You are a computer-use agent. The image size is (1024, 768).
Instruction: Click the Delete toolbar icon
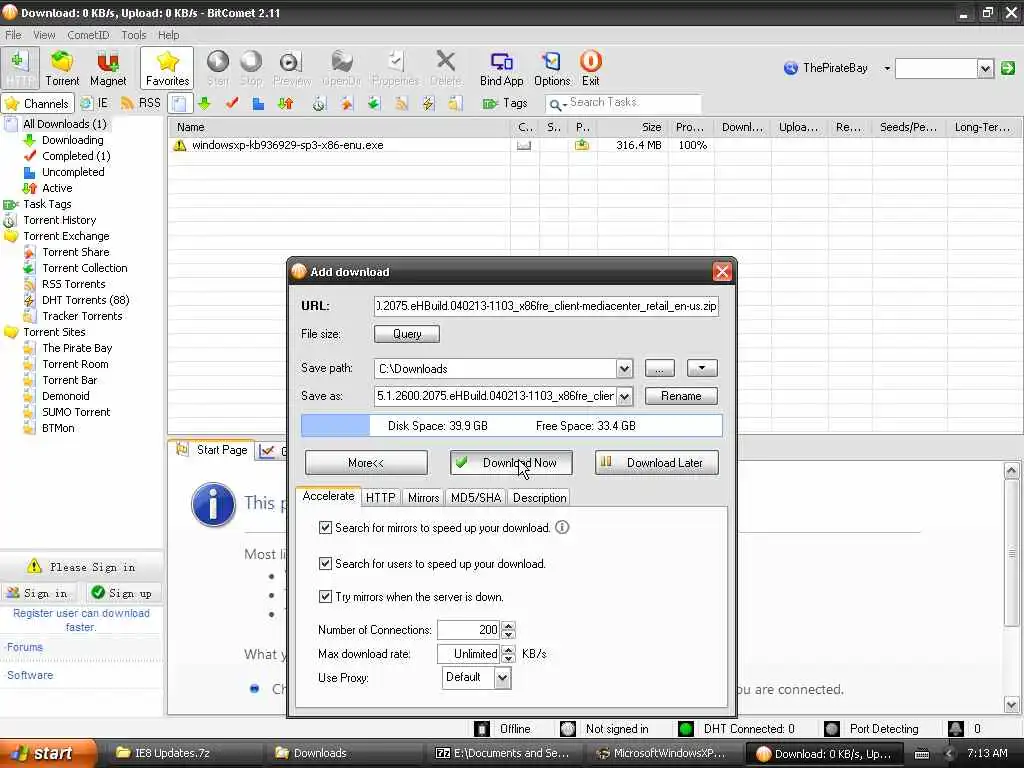click(446, 68)
